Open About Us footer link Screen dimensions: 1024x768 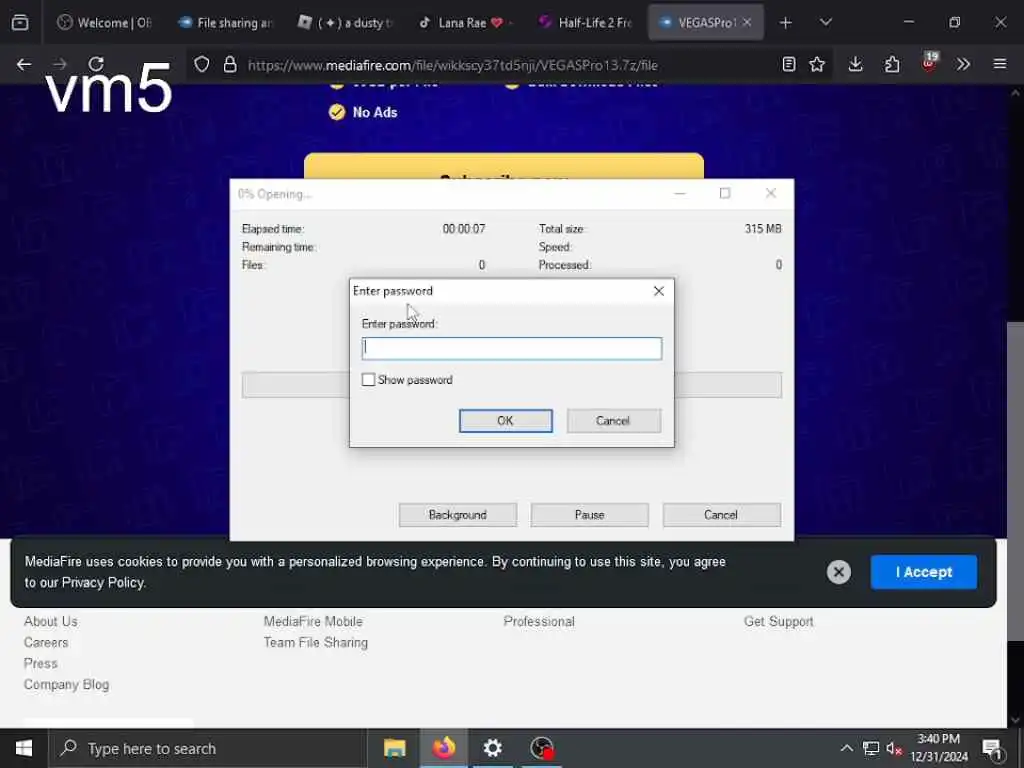click(50, 621)
